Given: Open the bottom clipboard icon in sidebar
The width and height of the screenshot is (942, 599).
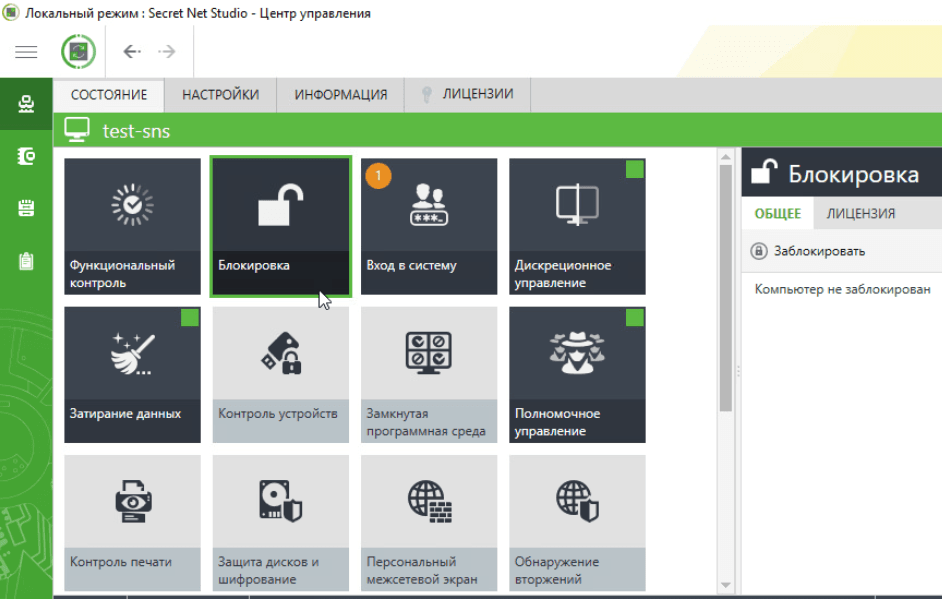Looking at the screenshot, I should coord(26,260).
